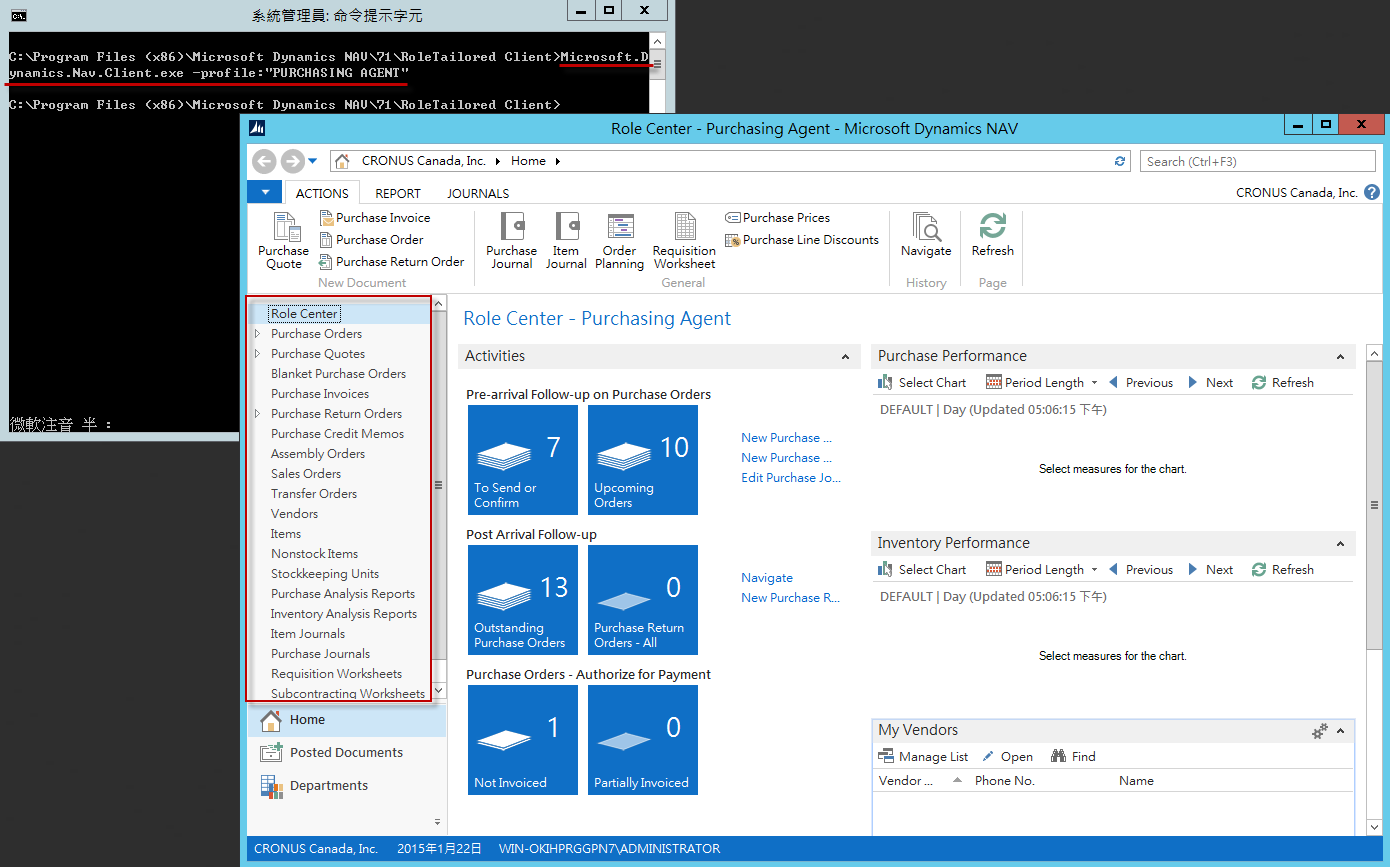Open the Upcoming Orders tile
This screenshot has height=867, width=1390.
(x=643, y=460)
